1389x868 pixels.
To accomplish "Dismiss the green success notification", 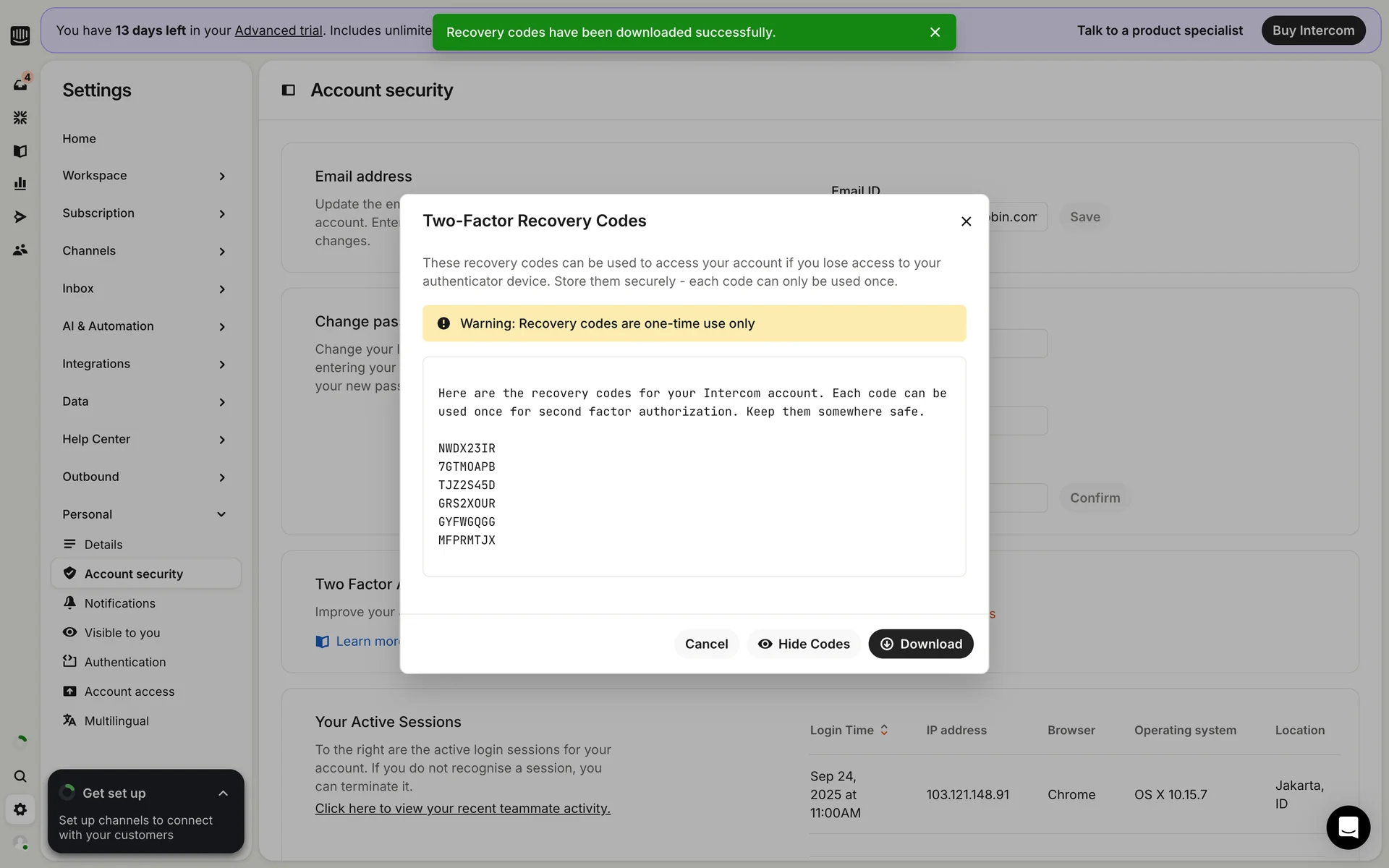I will pyautogui.click(x=935, y=32).
